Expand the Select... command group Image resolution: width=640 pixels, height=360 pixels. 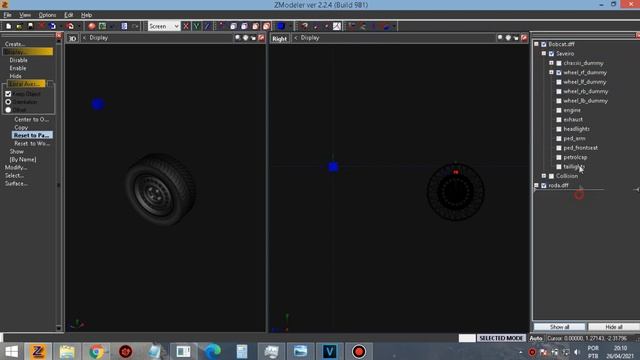pos(14,176)
